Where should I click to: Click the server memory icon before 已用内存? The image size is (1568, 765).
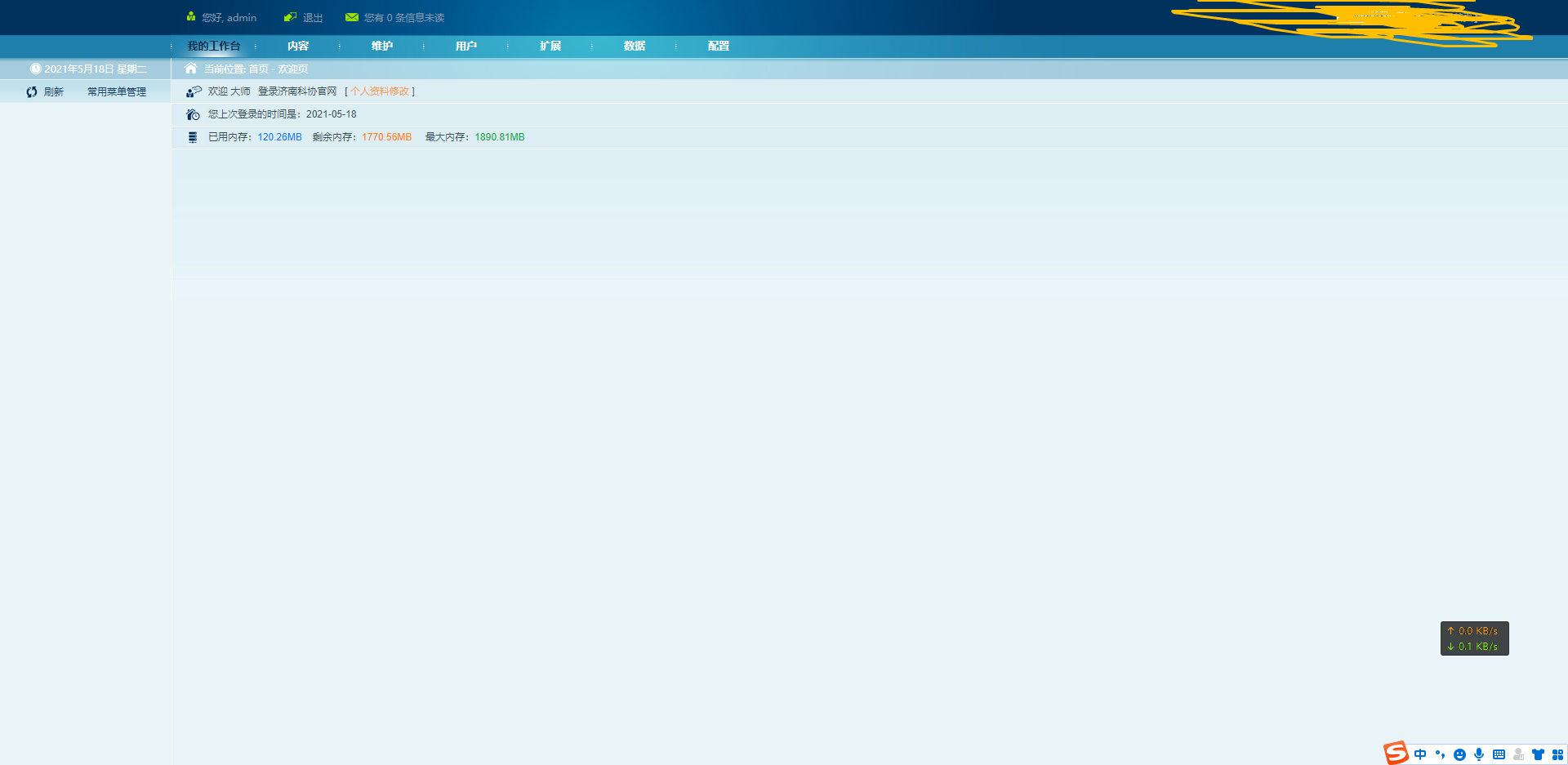[193, 137]
